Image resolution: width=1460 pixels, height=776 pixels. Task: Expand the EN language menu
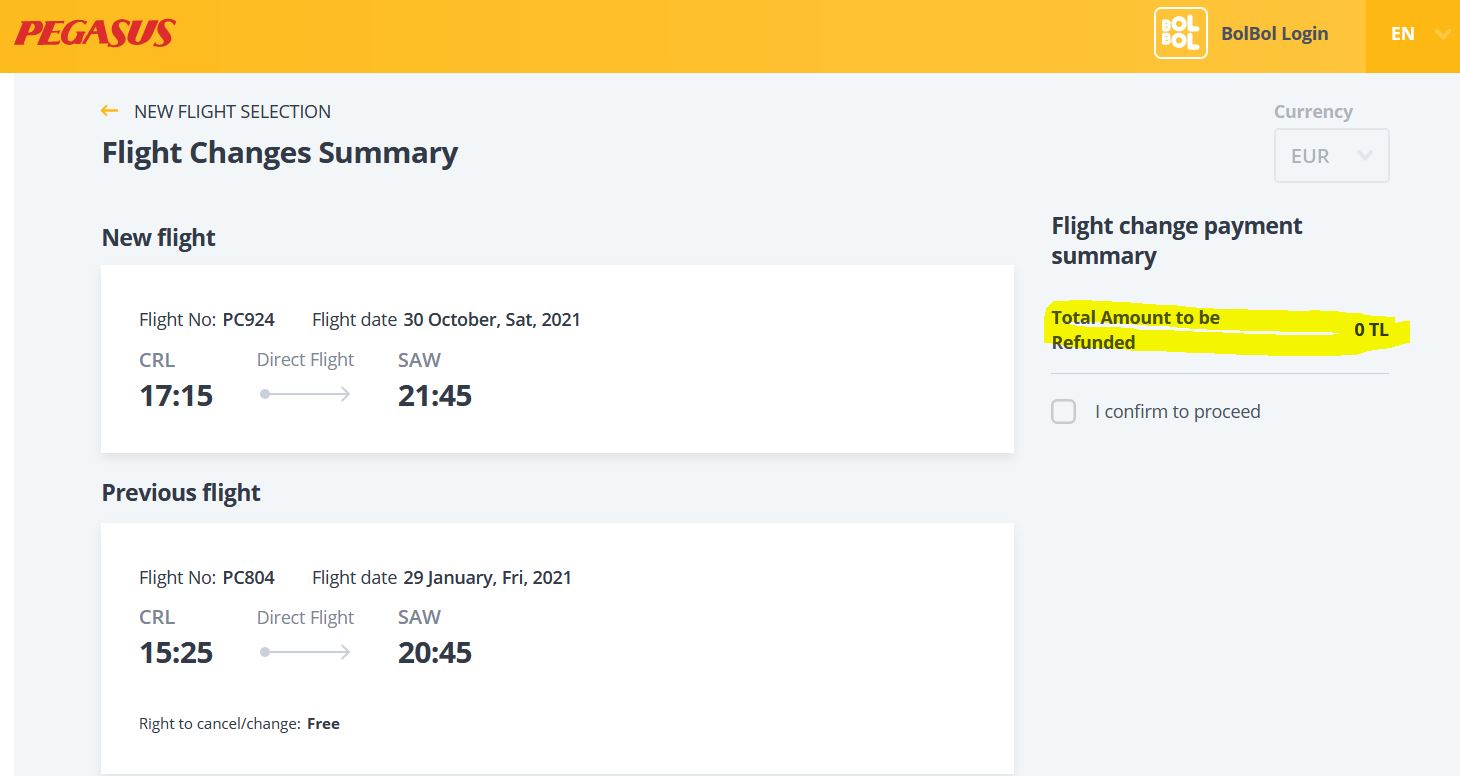[x=1412, y=34]
